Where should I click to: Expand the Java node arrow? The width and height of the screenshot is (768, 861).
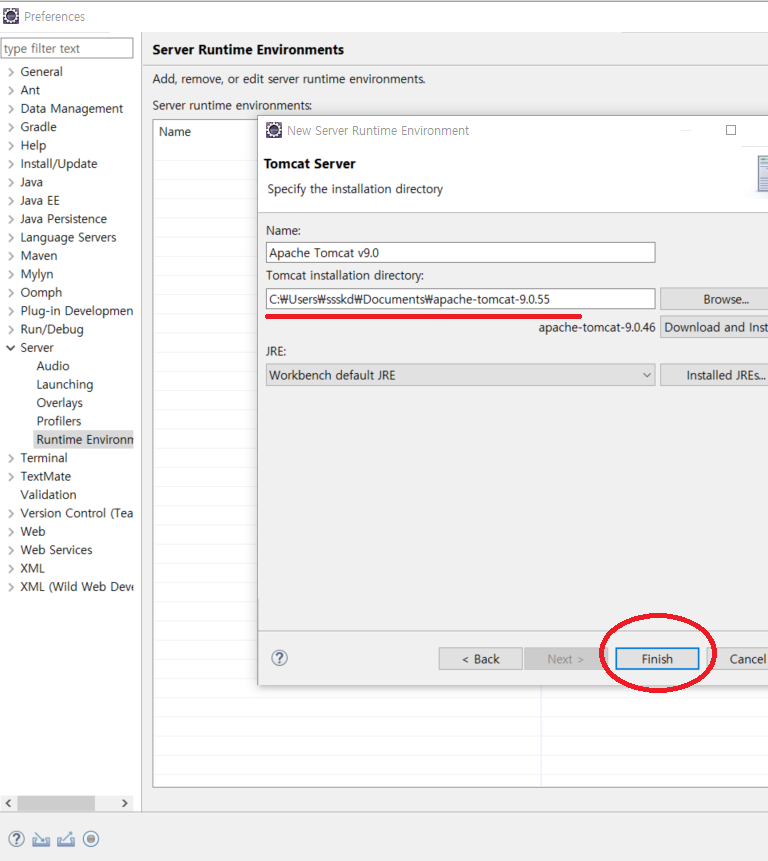click(10, 182)
